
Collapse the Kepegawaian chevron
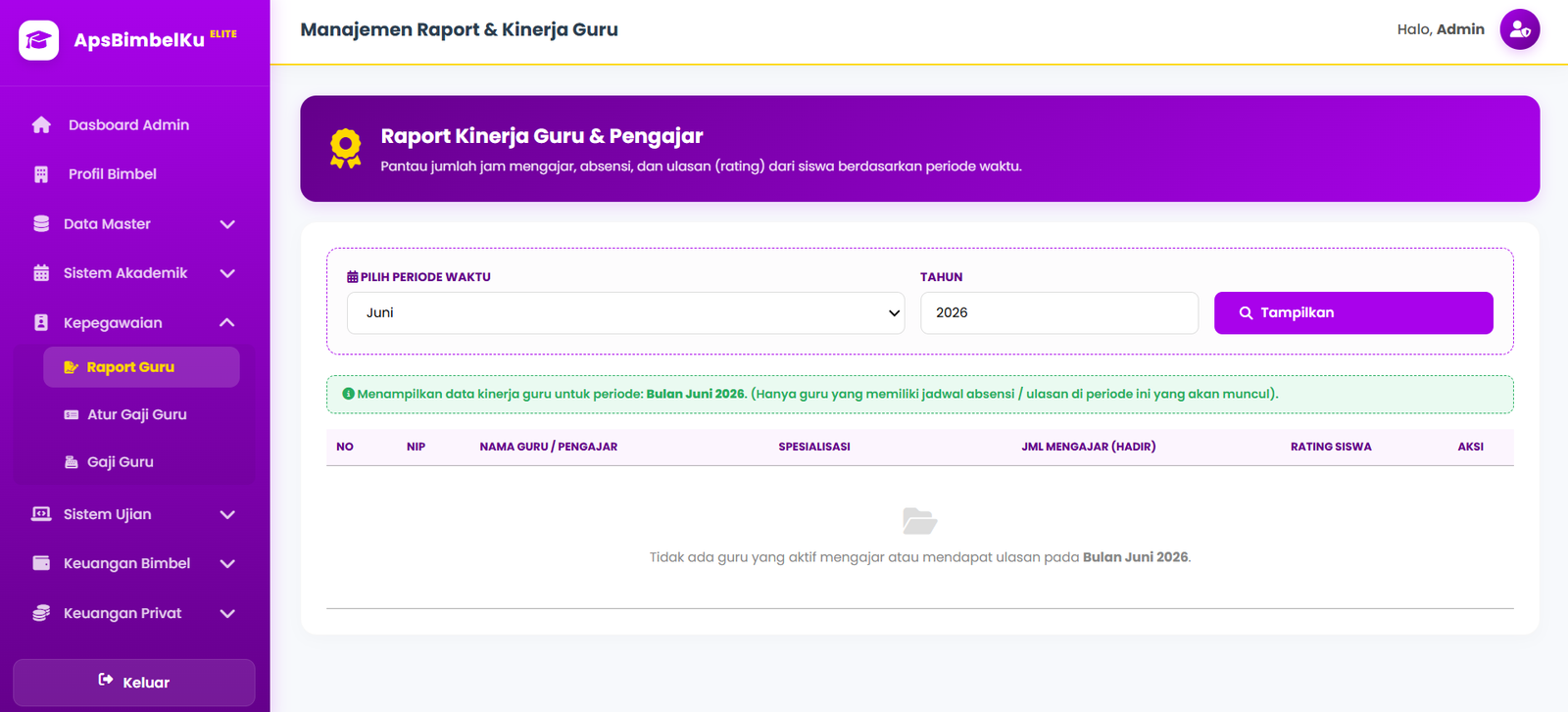[227, 322]
